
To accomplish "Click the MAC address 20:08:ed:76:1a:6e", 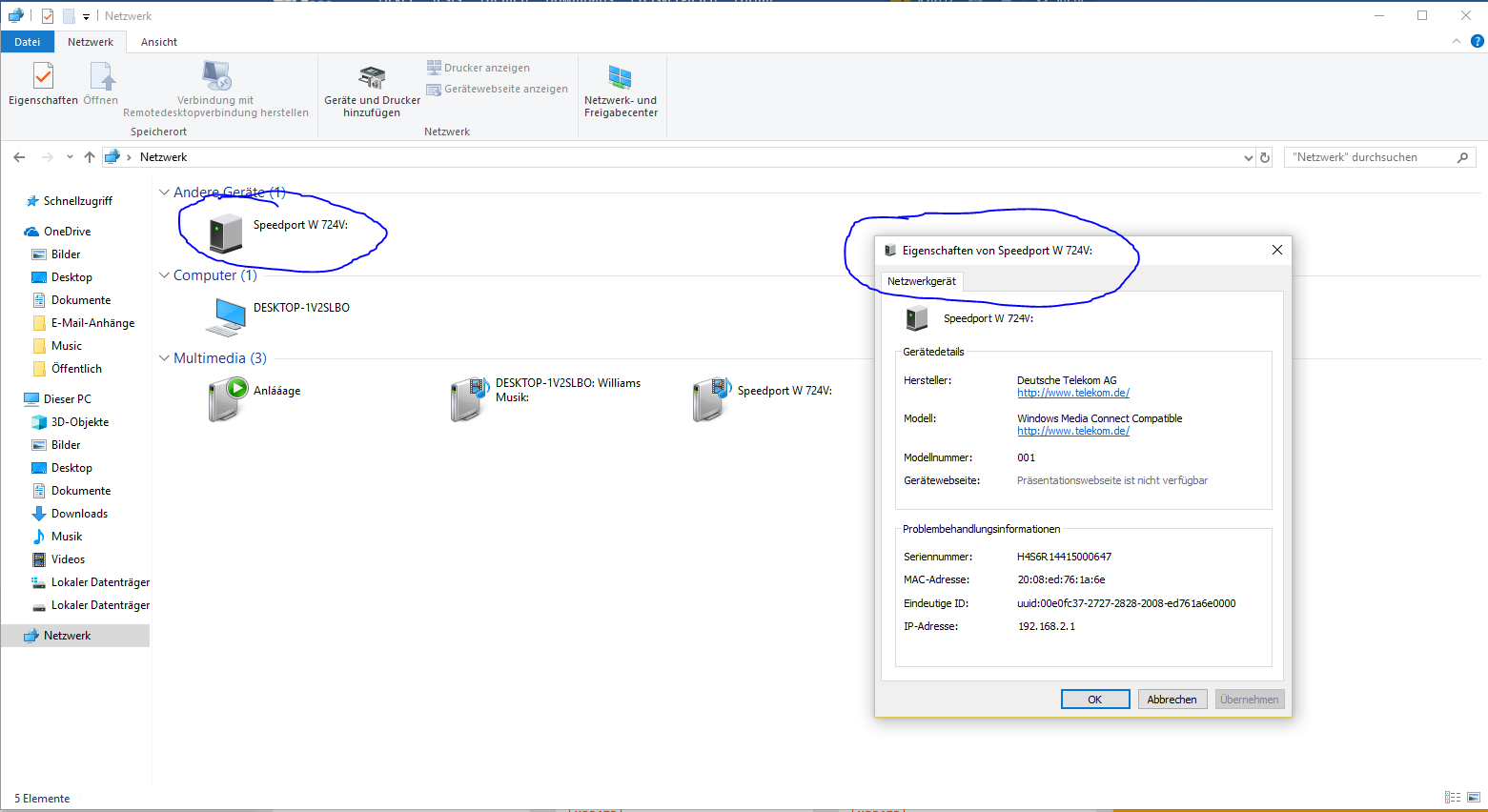I will pyautogui.click(x=1061, y=579).
